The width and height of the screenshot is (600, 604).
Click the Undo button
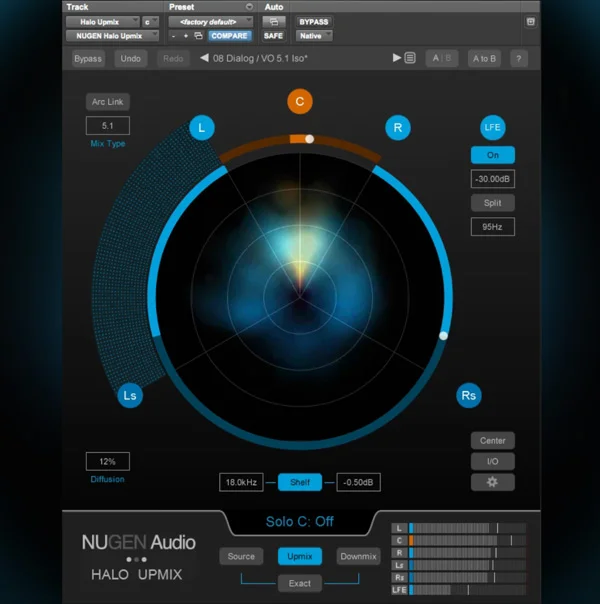pos(131,59)
